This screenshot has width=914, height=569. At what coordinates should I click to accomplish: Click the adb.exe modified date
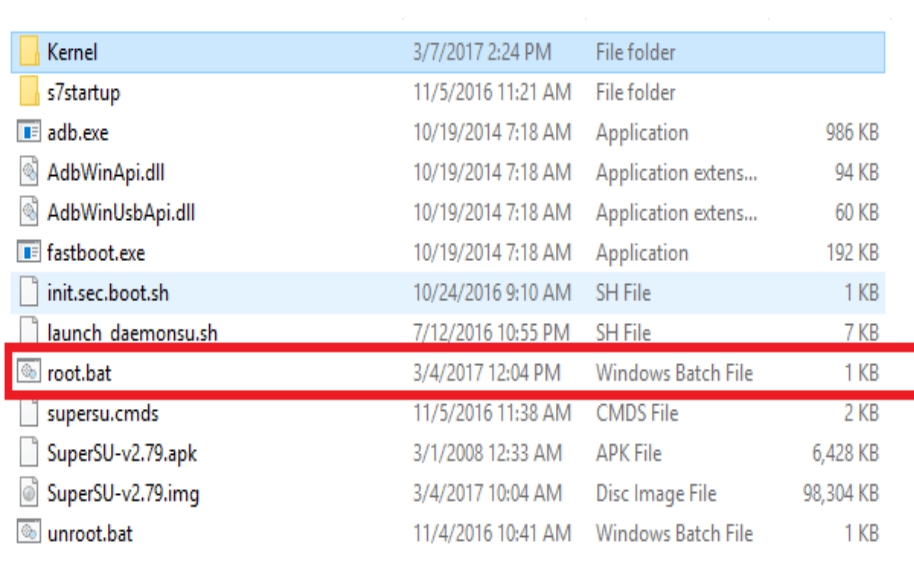click(x=492, y=133)
